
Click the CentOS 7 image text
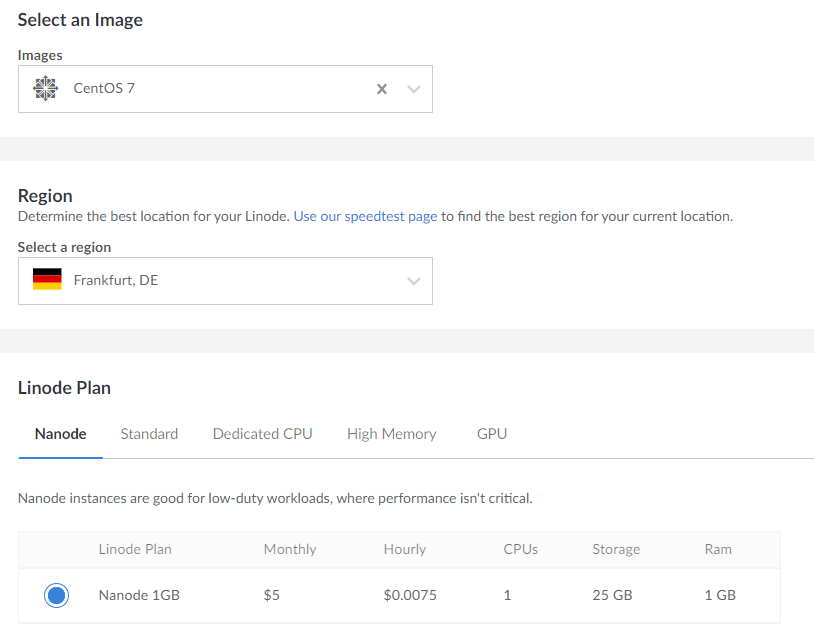(104, 88)
